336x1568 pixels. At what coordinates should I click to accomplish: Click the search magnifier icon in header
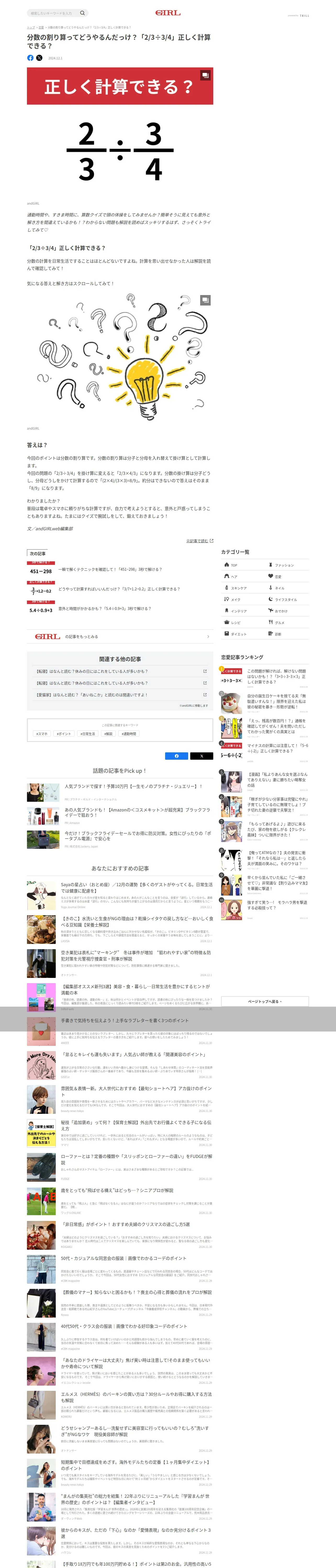pyautogui.click(x=83, y=13)
